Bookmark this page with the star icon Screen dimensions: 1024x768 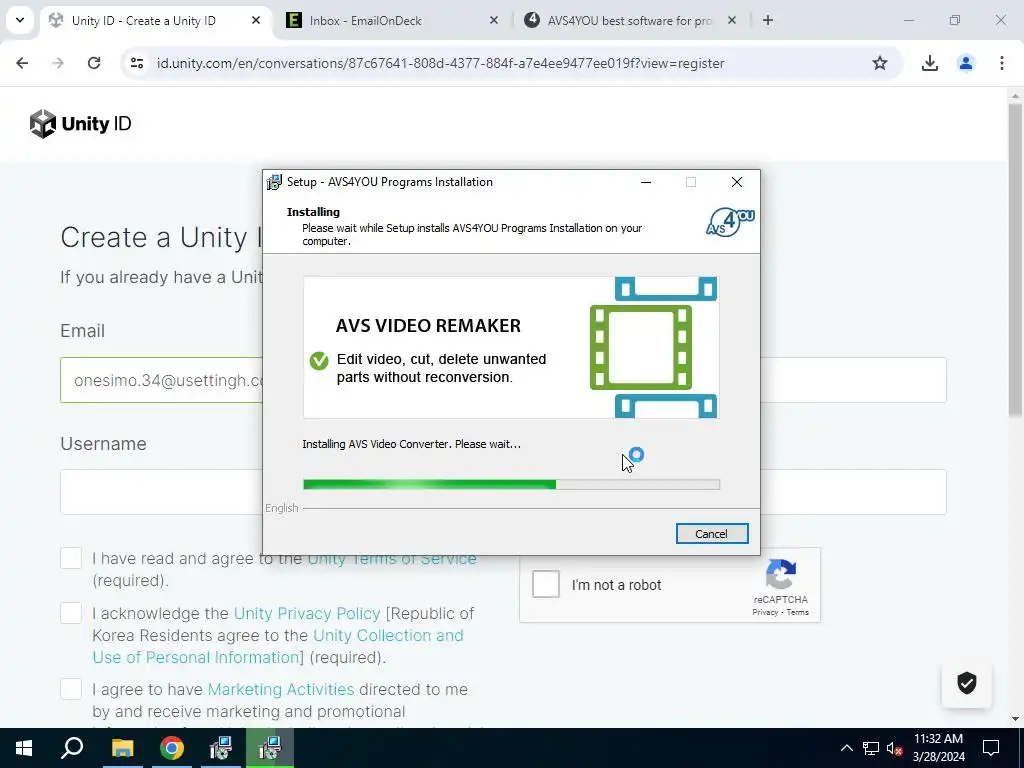pos(880,63)
